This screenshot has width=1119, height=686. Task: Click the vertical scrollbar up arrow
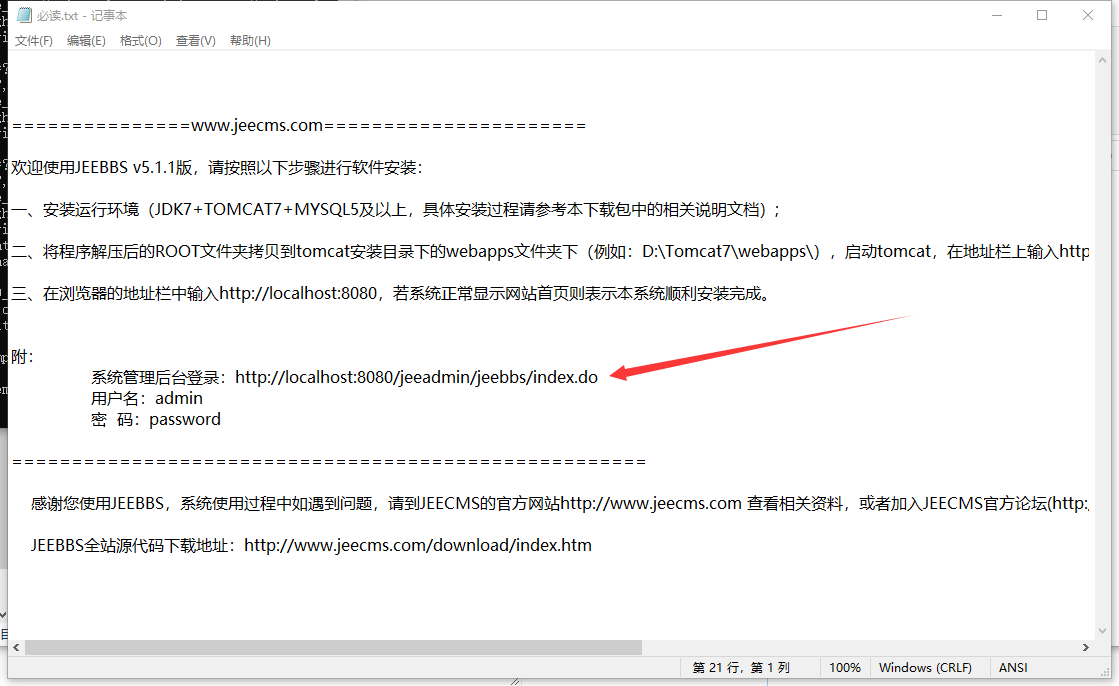tap(1103, 61)
